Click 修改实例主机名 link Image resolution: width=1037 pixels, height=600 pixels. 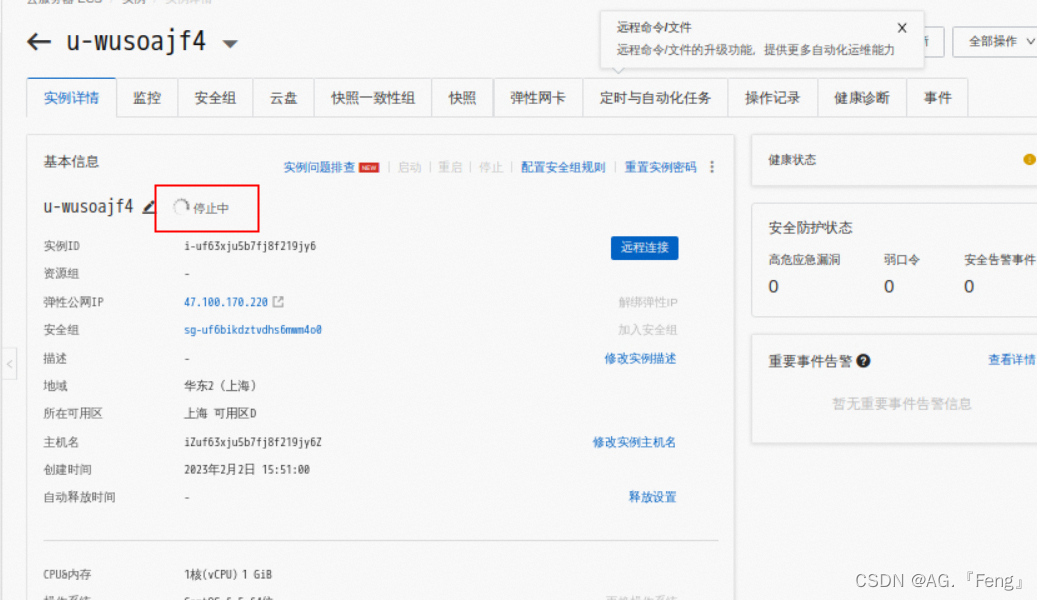pos(634,442)
